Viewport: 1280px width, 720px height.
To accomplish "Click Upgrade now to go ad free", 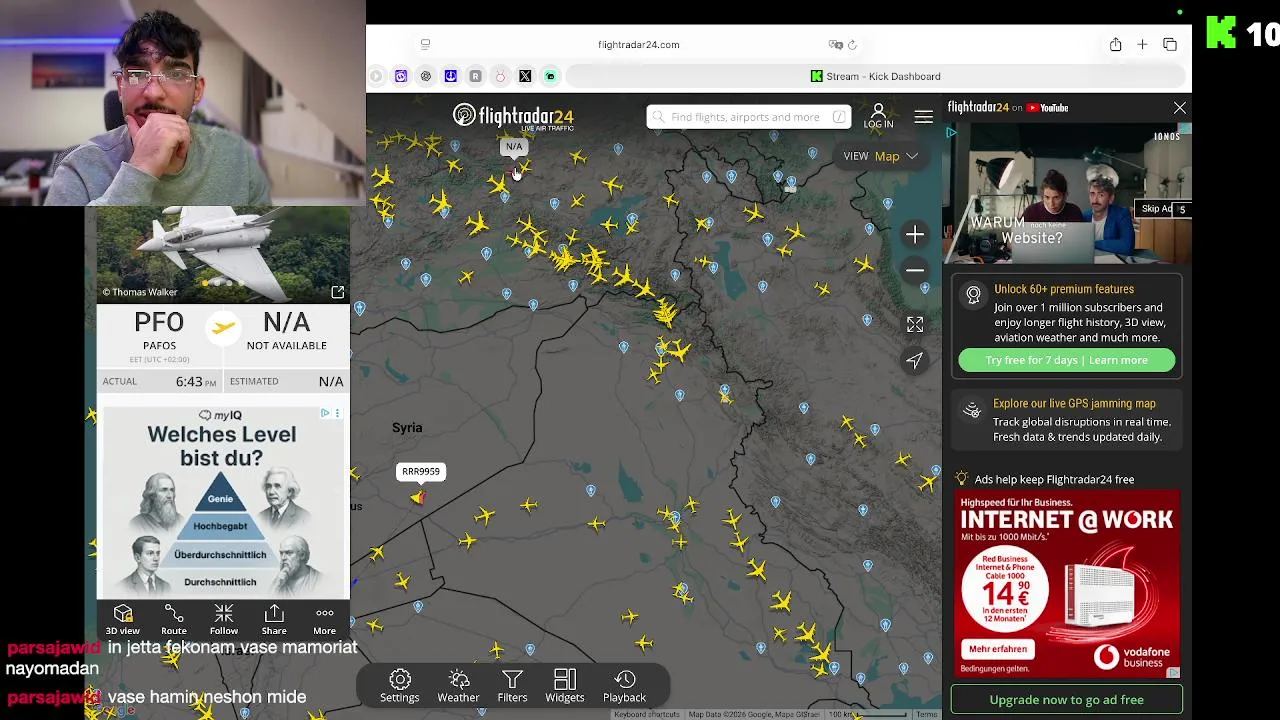I will coord(1066,700).
